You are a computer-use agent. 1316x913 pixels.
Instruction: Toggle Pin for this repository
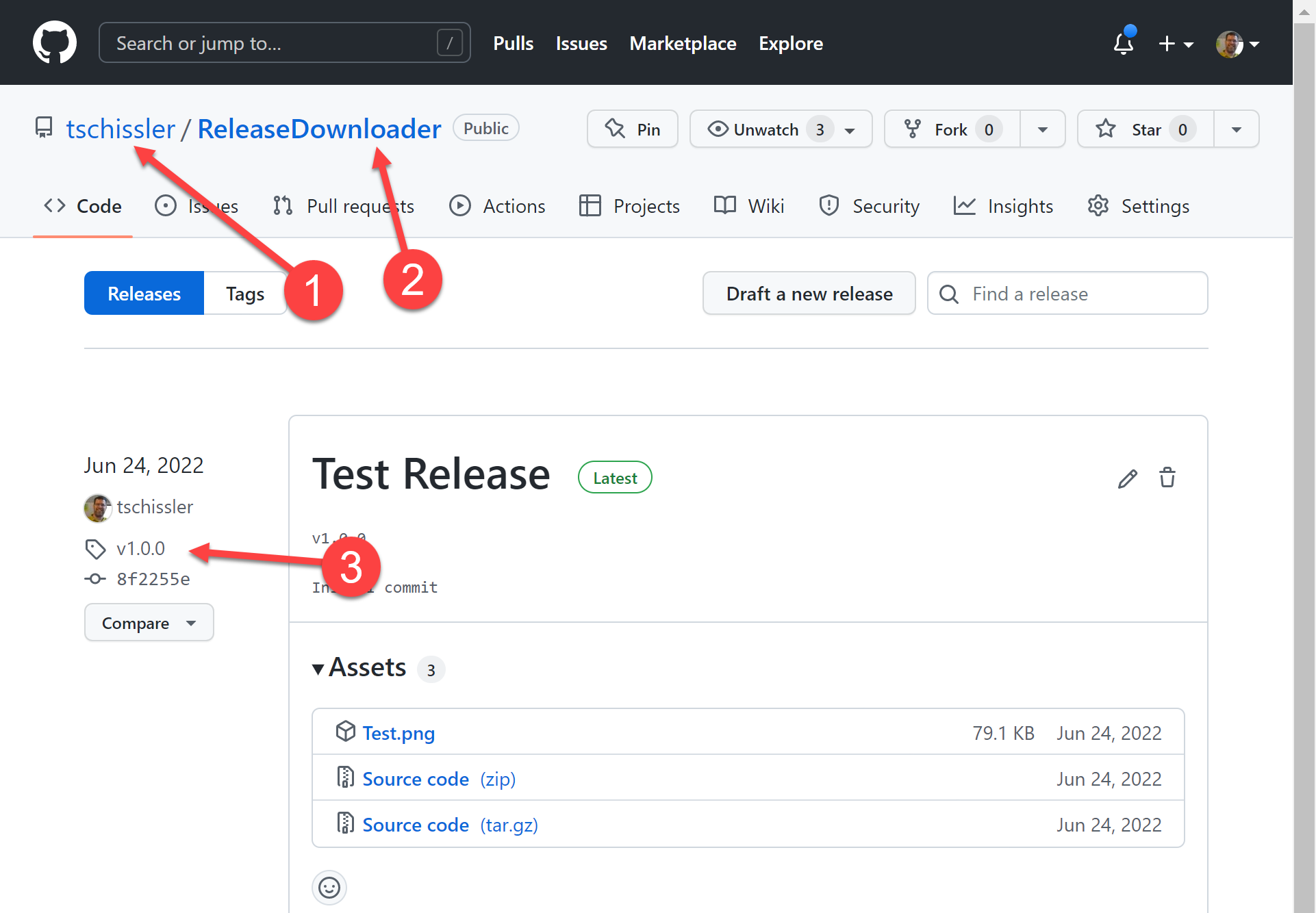tap(632, 129)
